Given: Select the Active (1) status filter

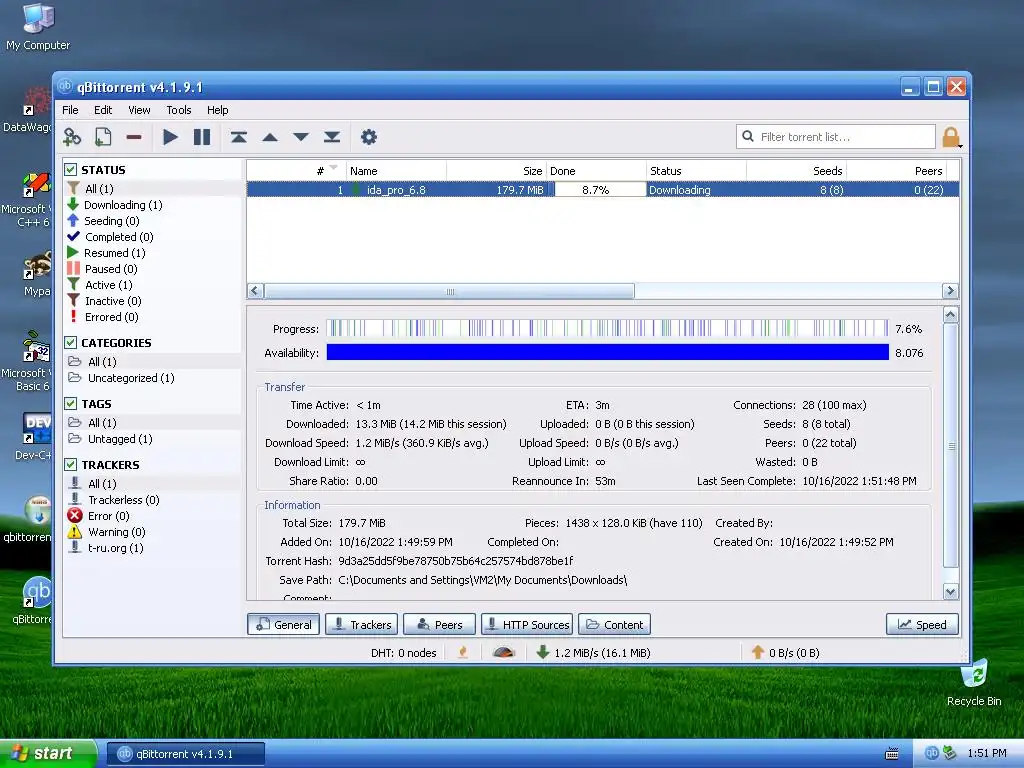Looking at the screenshot, I should (x=108, y=285).
